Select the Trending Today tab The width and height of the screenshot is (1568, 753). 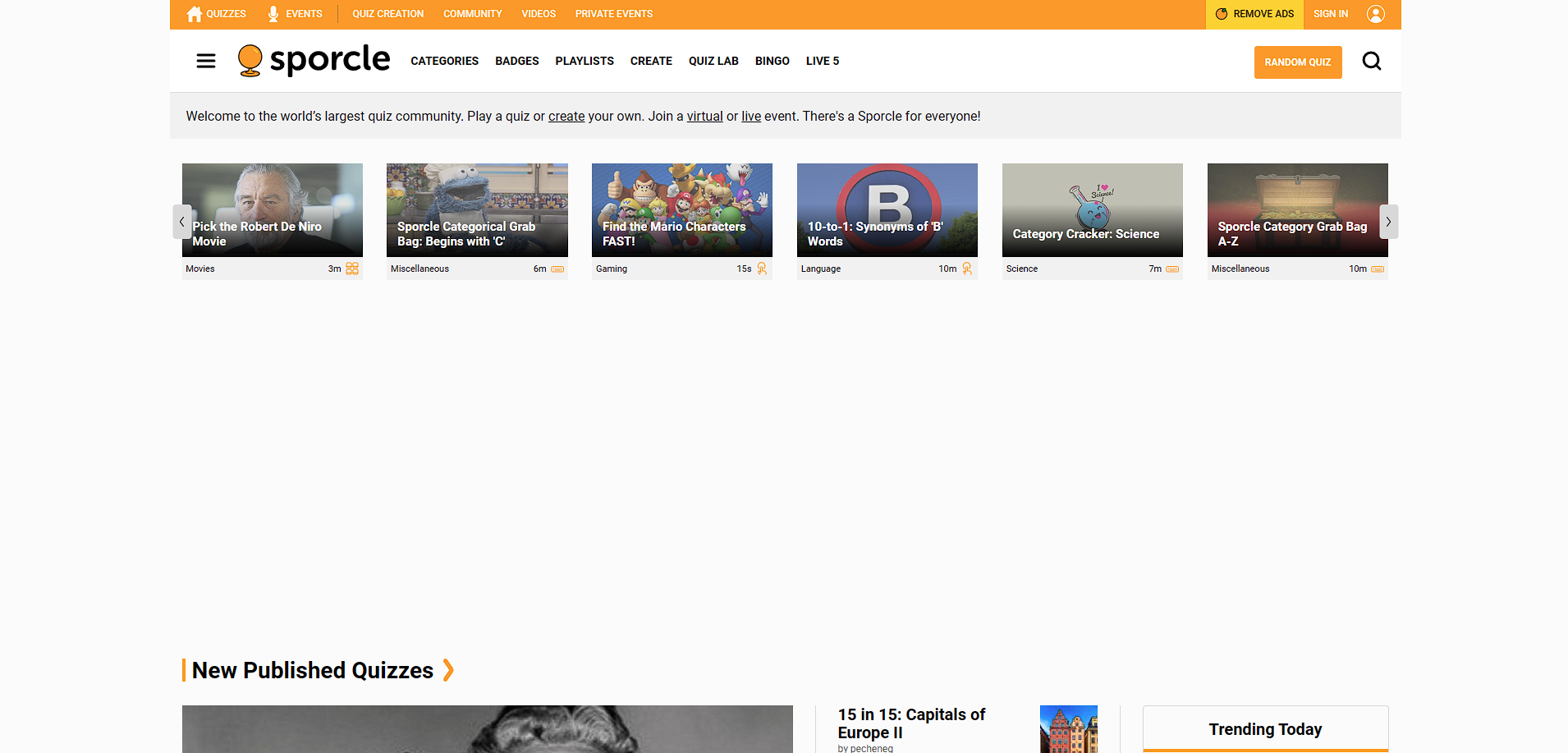pyautogui.click(x=1265, y=729)
